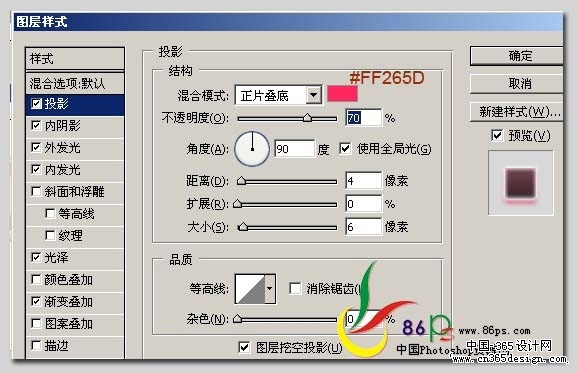Screen dimensions: 577x373
Task: Click the angle field showing 90
Action: coord(294,149)
